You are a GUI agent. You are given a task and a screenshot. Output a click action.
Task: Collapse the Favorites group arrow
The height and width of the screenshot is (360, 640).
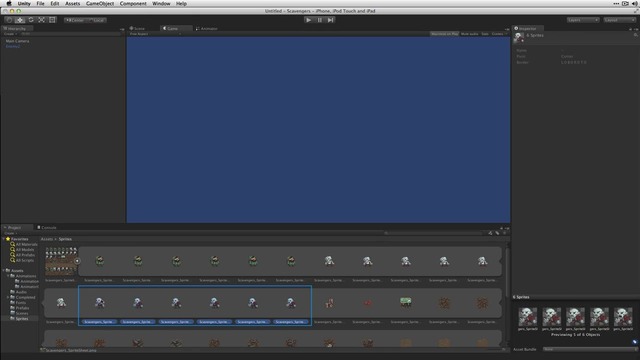pyautogui.click(x=4, y=239)
